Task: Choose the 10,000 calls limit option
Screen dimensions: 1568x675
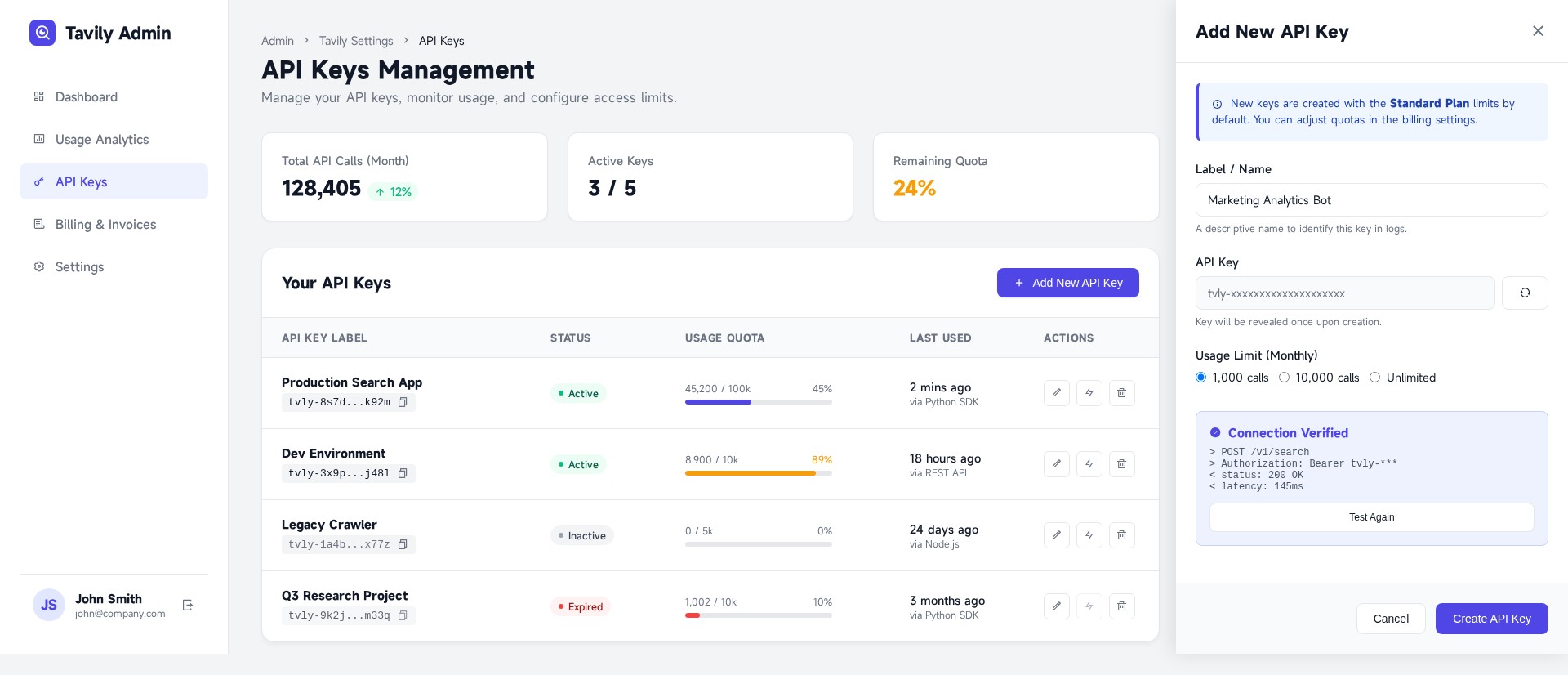Action: tap(1285, 378)
